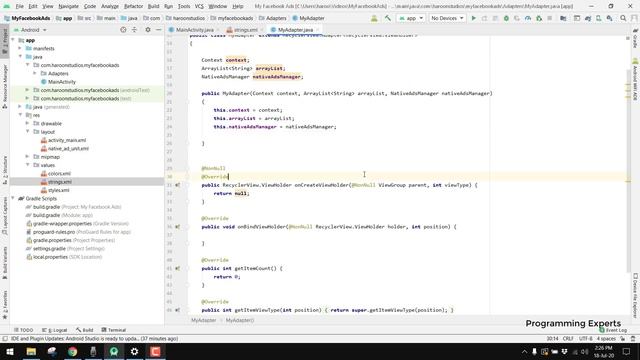The width and height of the screenshot is (640, 360).
Task: Expand the drawable folder
Action: click(x=27, y=123)
